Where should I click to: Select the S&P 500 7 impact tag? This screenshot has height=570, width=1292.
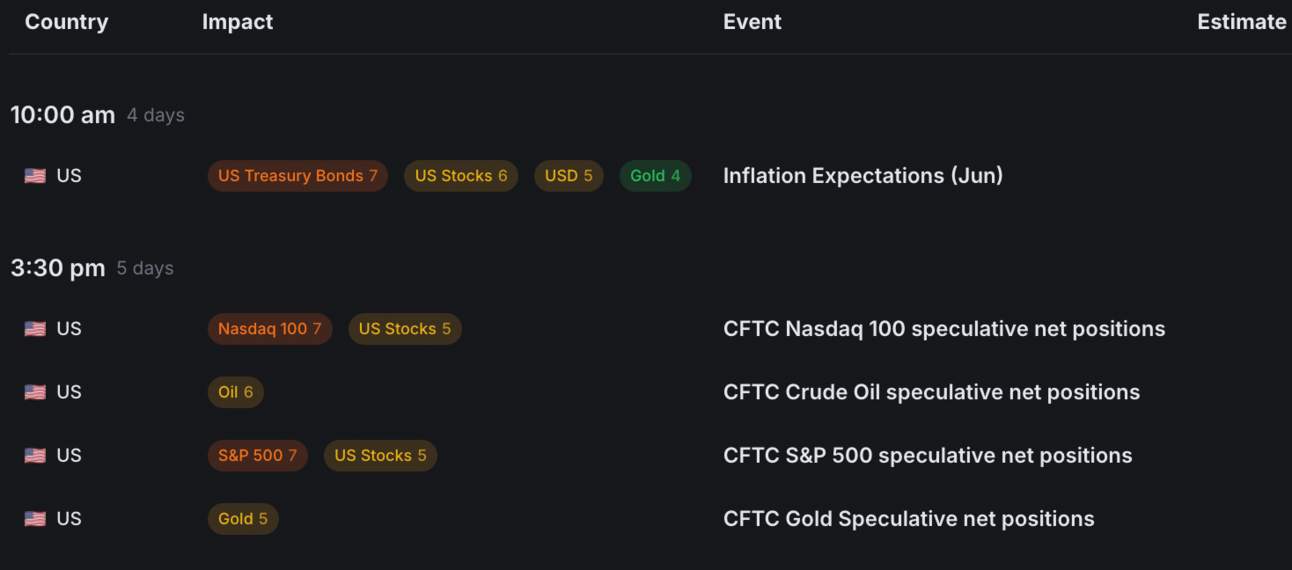257,456
